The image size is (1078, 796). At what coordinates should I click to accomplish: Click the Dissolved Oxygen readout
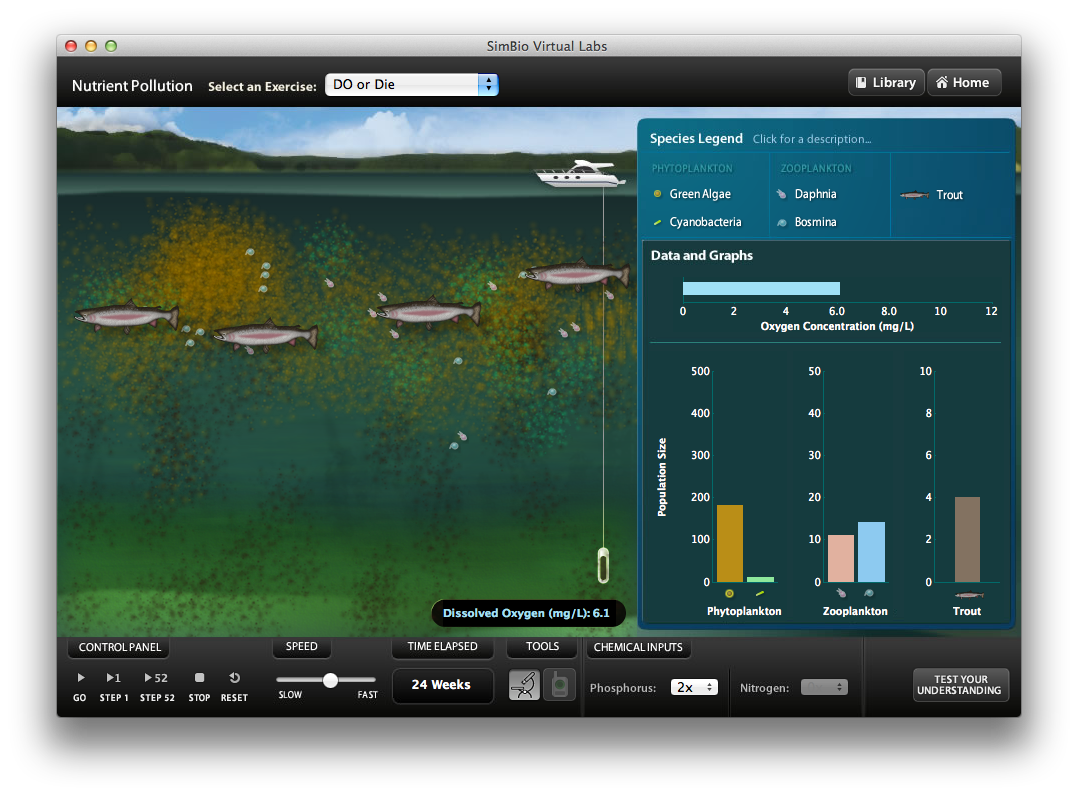527,613
